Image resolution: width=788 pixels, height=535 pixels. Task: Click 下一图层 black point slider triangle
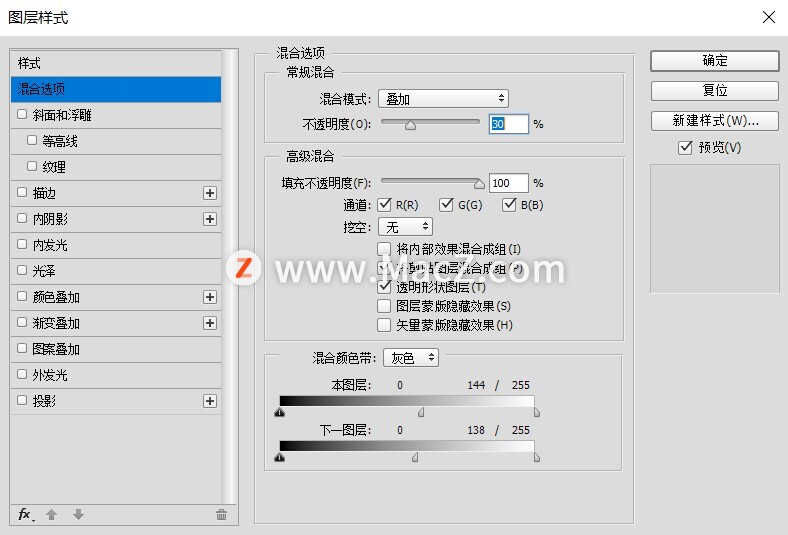(x=280, y=458)
